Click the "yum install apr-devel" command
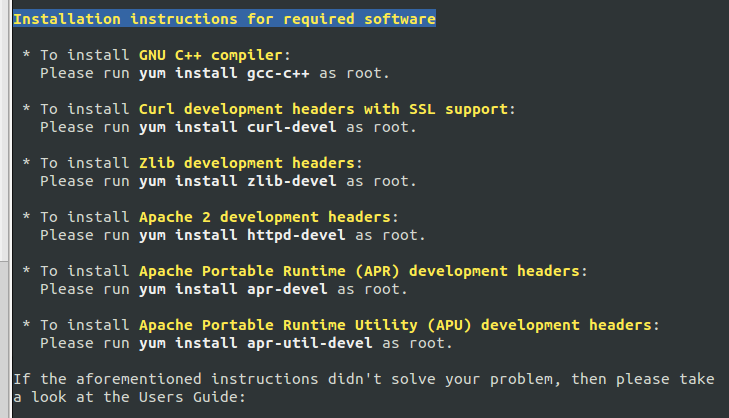729x418 pixels. coord(233,289)
